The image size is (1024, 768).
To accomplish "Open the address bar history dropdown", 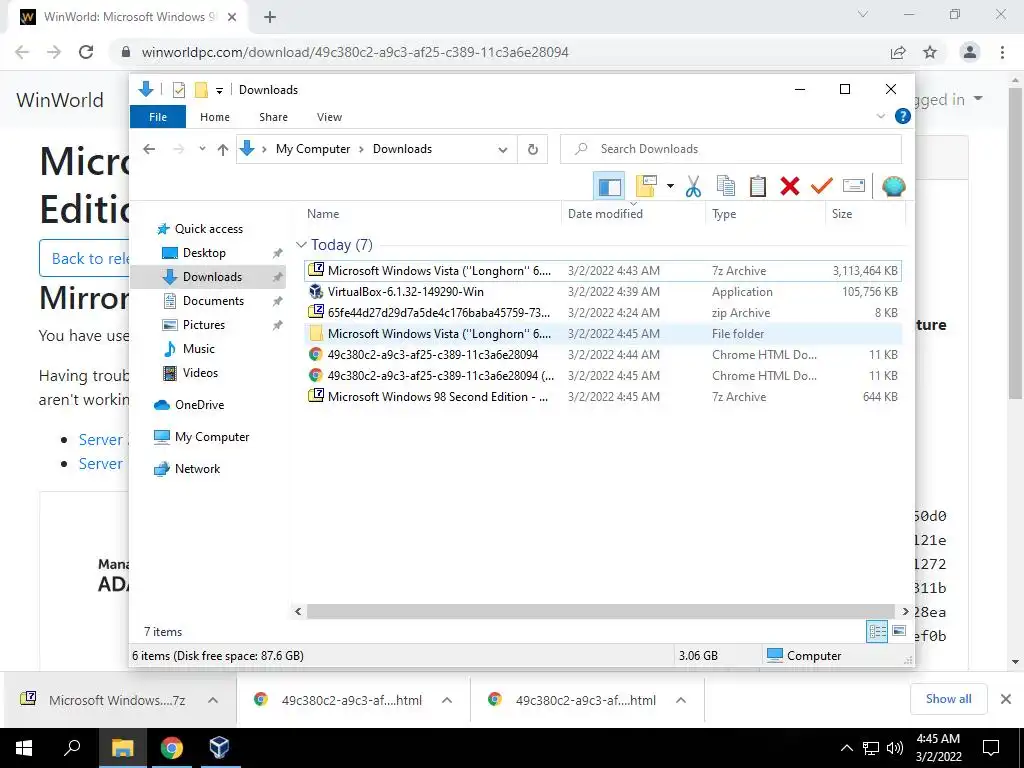I will coord(503,149).
